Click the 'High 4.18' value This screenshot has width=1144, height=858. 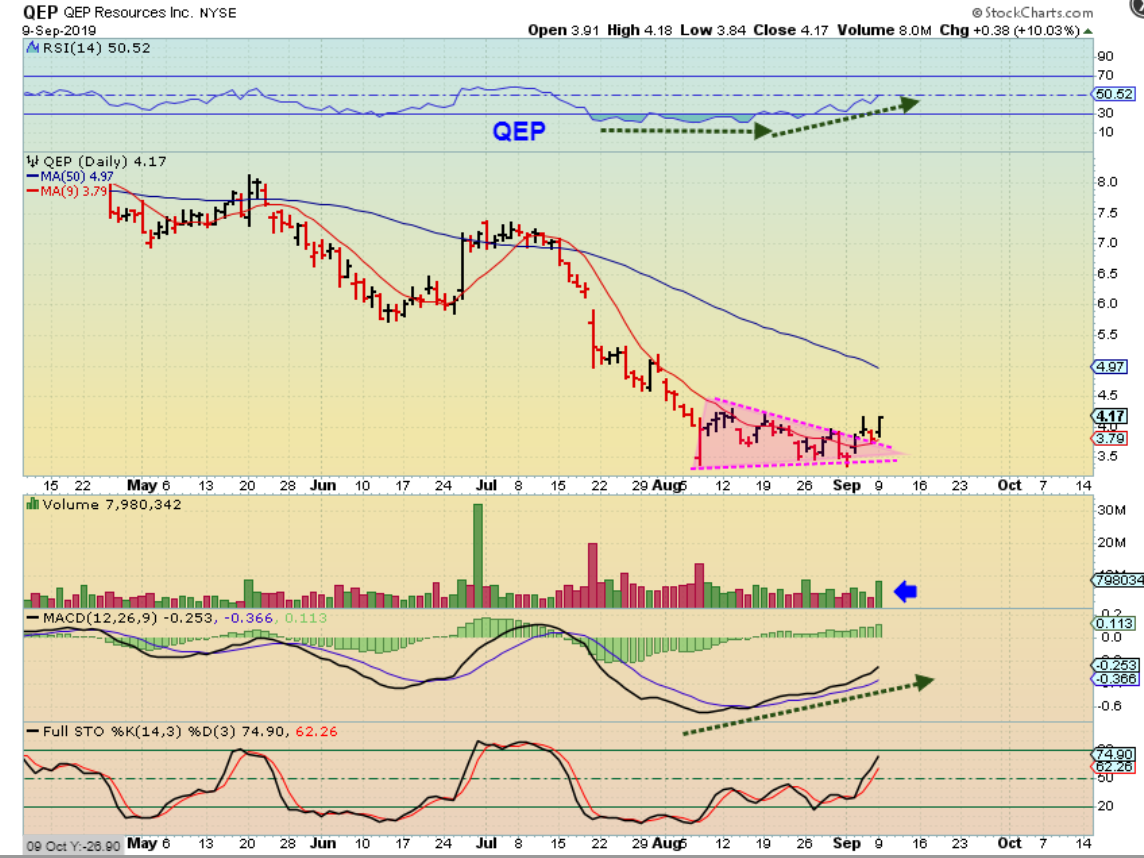coord(639,31)
